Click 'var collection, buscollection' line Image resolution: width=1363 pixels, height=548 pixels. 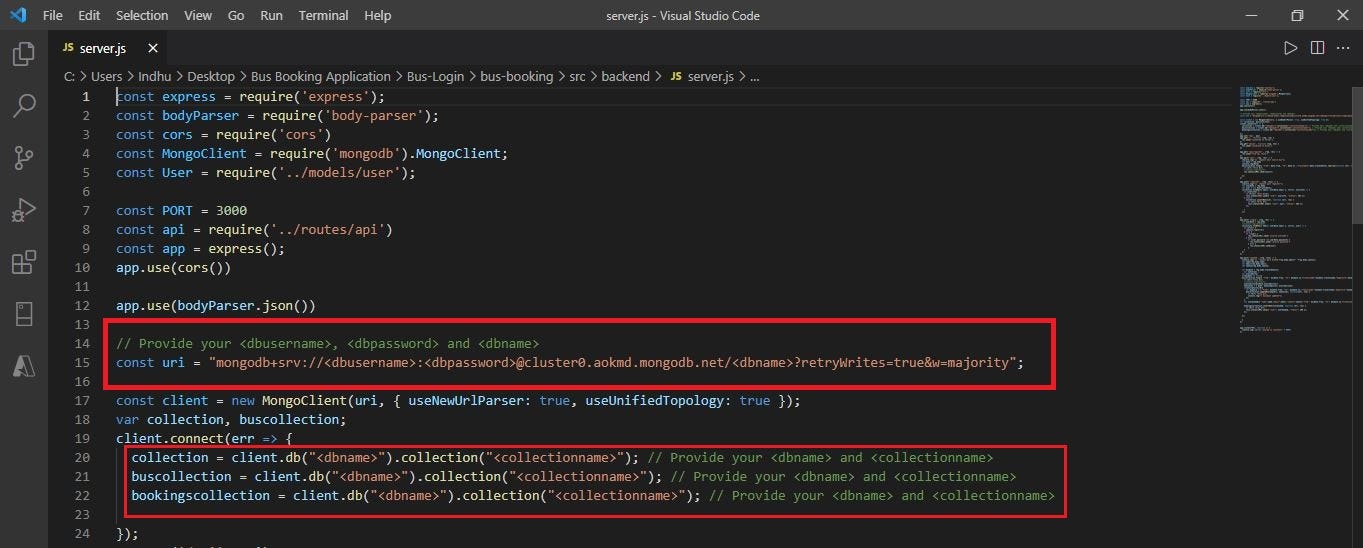click(x=231, y=419)
